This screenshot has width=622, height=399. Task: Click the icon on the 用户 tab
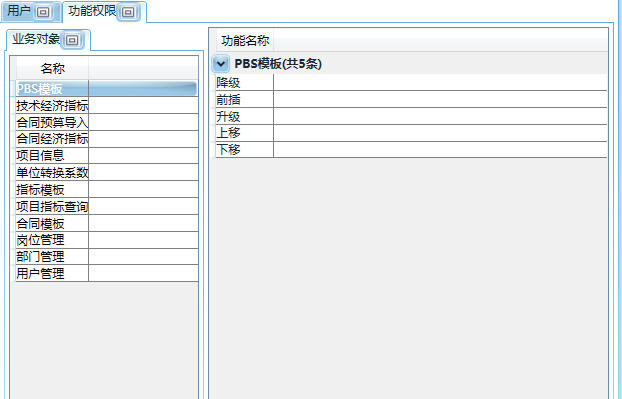click(x=43, y=12)
